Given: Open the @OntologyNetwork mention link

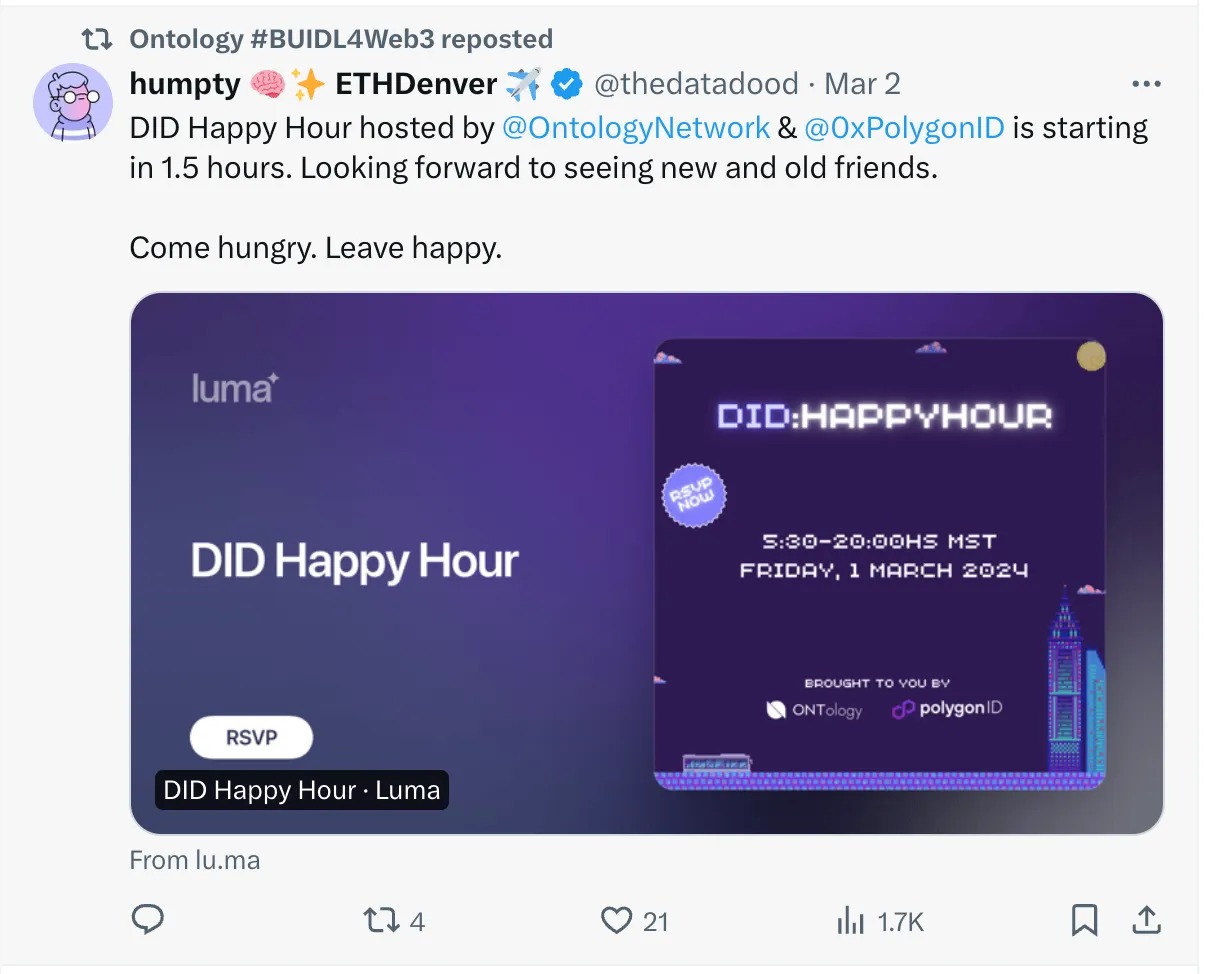Looking at the screenshot, I should tap(636, 128).
